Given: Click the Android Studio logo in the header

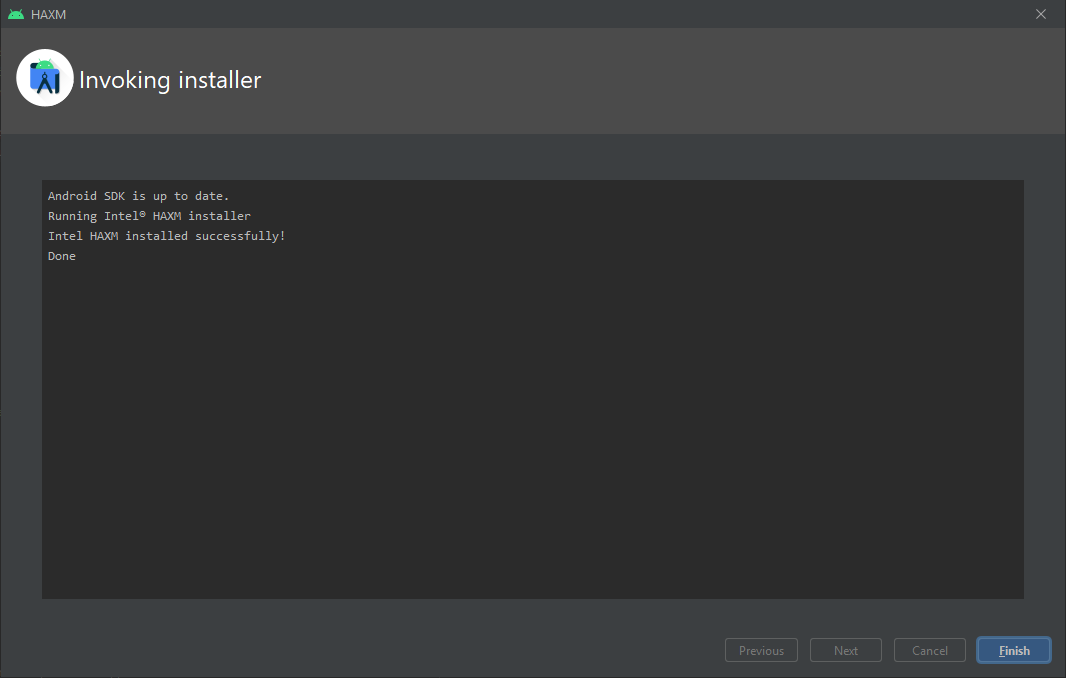Looking at the screenshot, I should click(x=45, y=78).
